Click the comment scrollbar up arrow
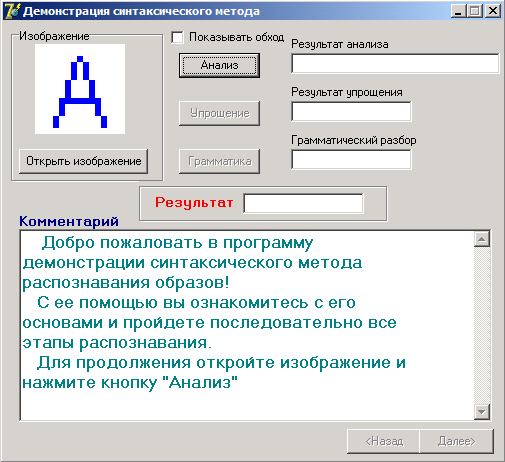This screenshot has height=462, width=505. 482,239
